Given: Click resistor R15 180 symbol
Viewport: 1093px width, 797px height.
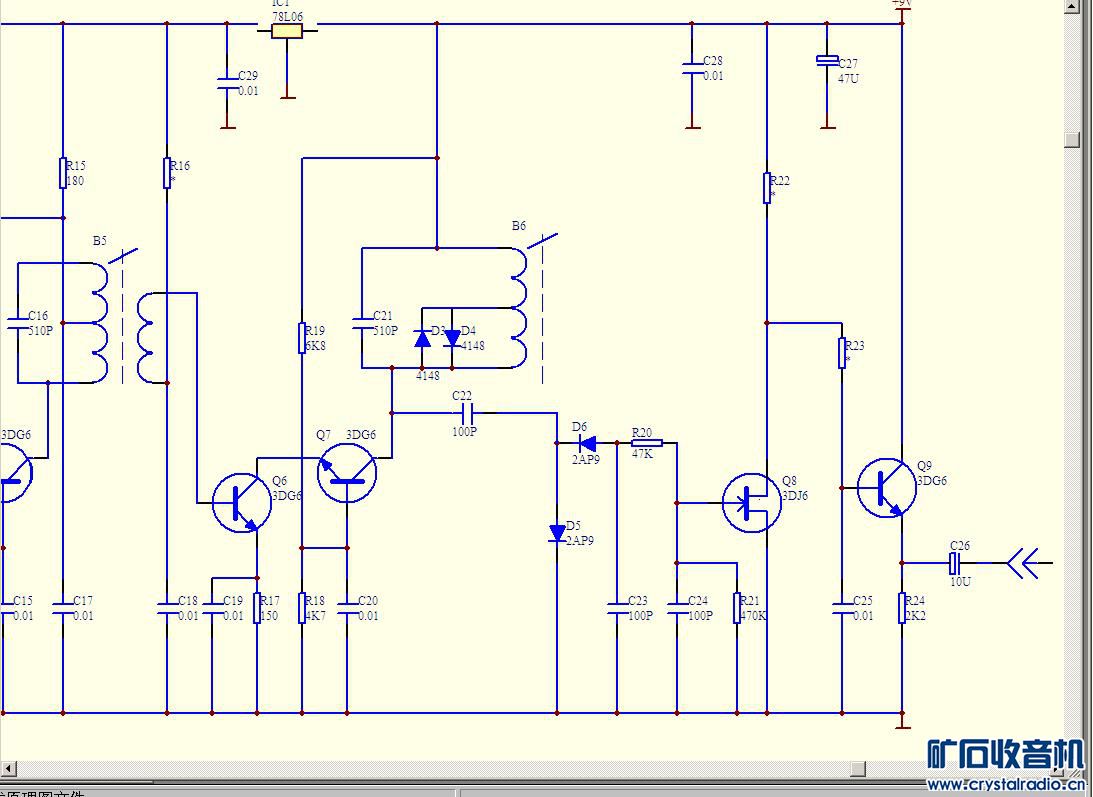Looking at the screenshot, I should (63, 173).
